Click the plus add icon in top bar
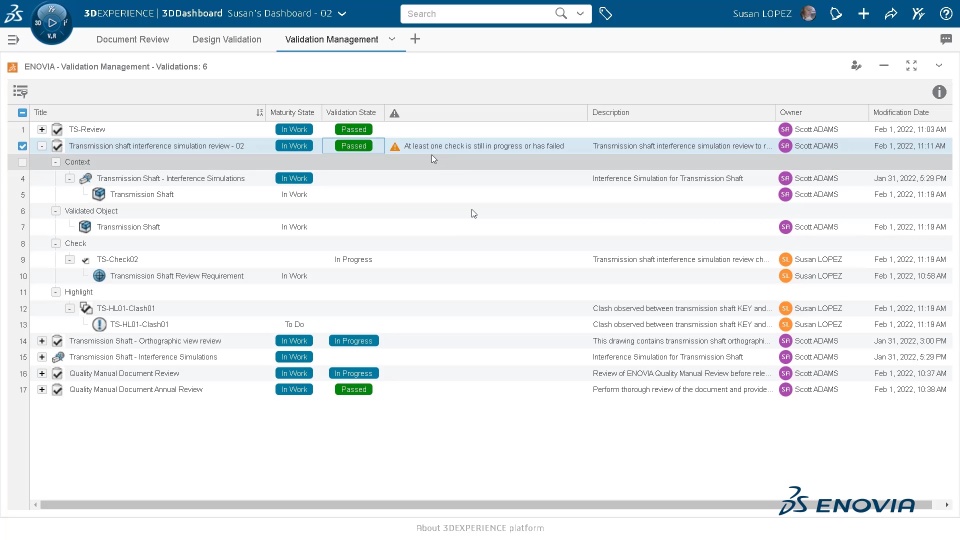The height and width of the screenshot is (540, 960). (863, 13)
